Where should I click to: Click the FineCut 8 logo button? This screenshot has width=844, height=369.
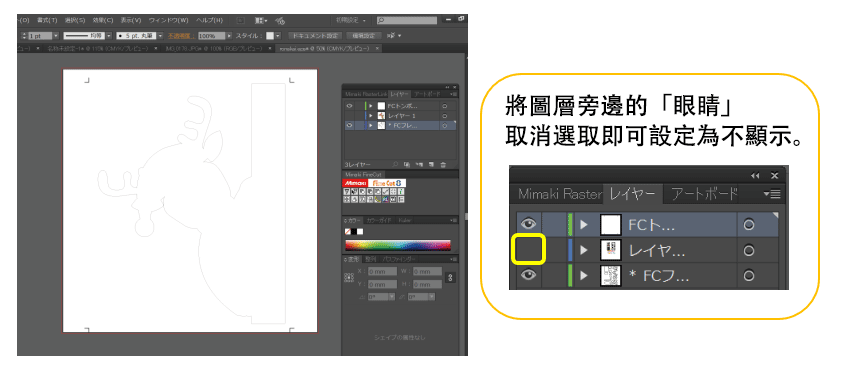388,183
